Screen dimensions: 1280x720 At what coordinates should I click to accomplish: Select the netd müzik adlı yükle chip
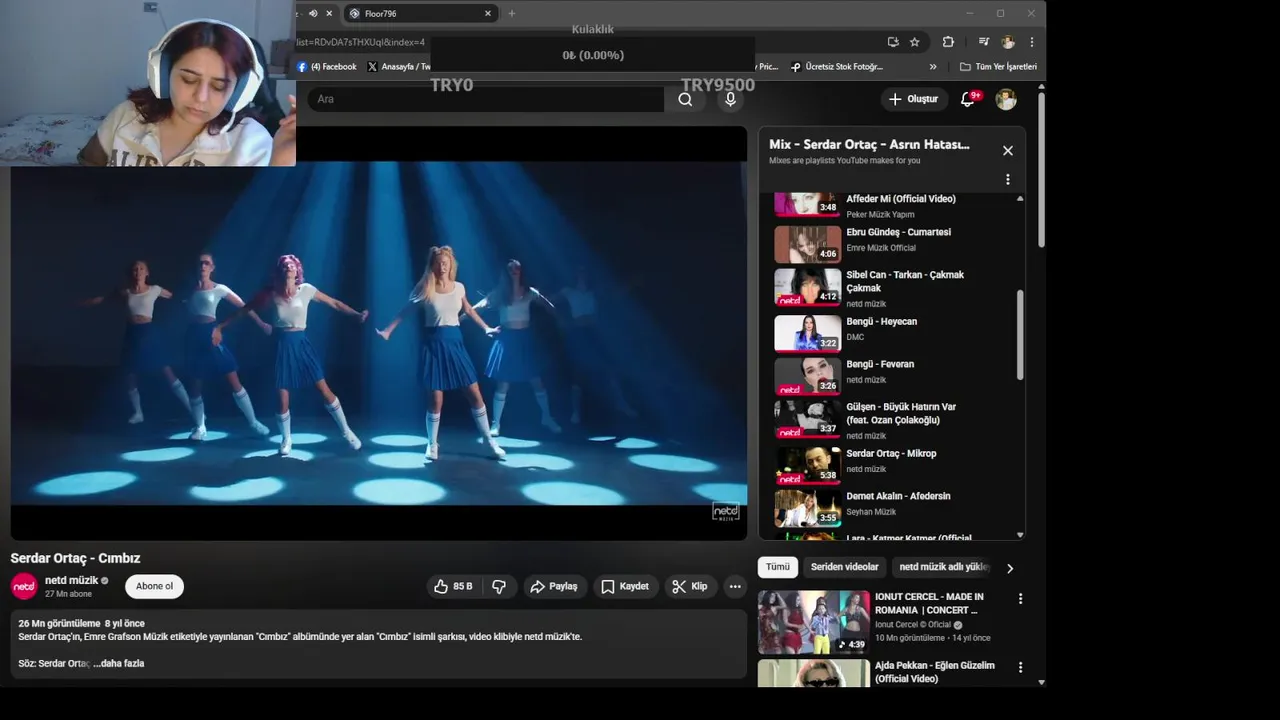point(944,567)
